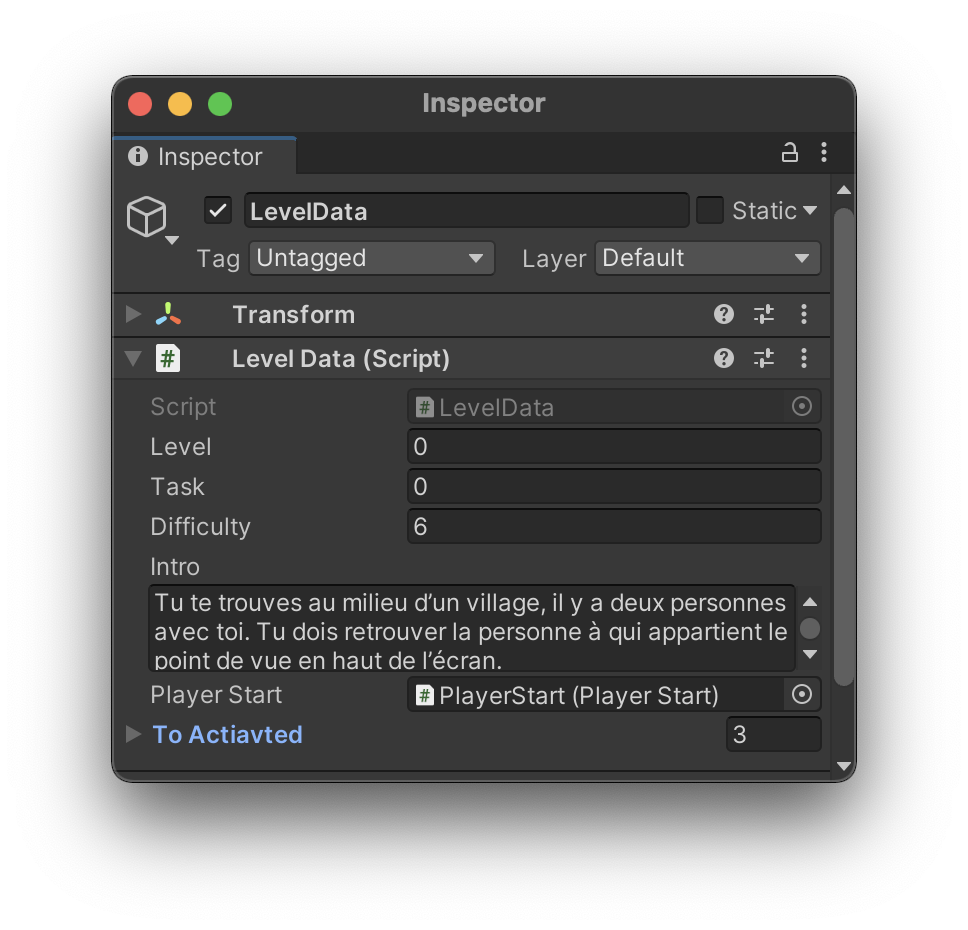Open the Inspector tab options menu
Viewport: 968px width, 930px height.
[824, 152]
